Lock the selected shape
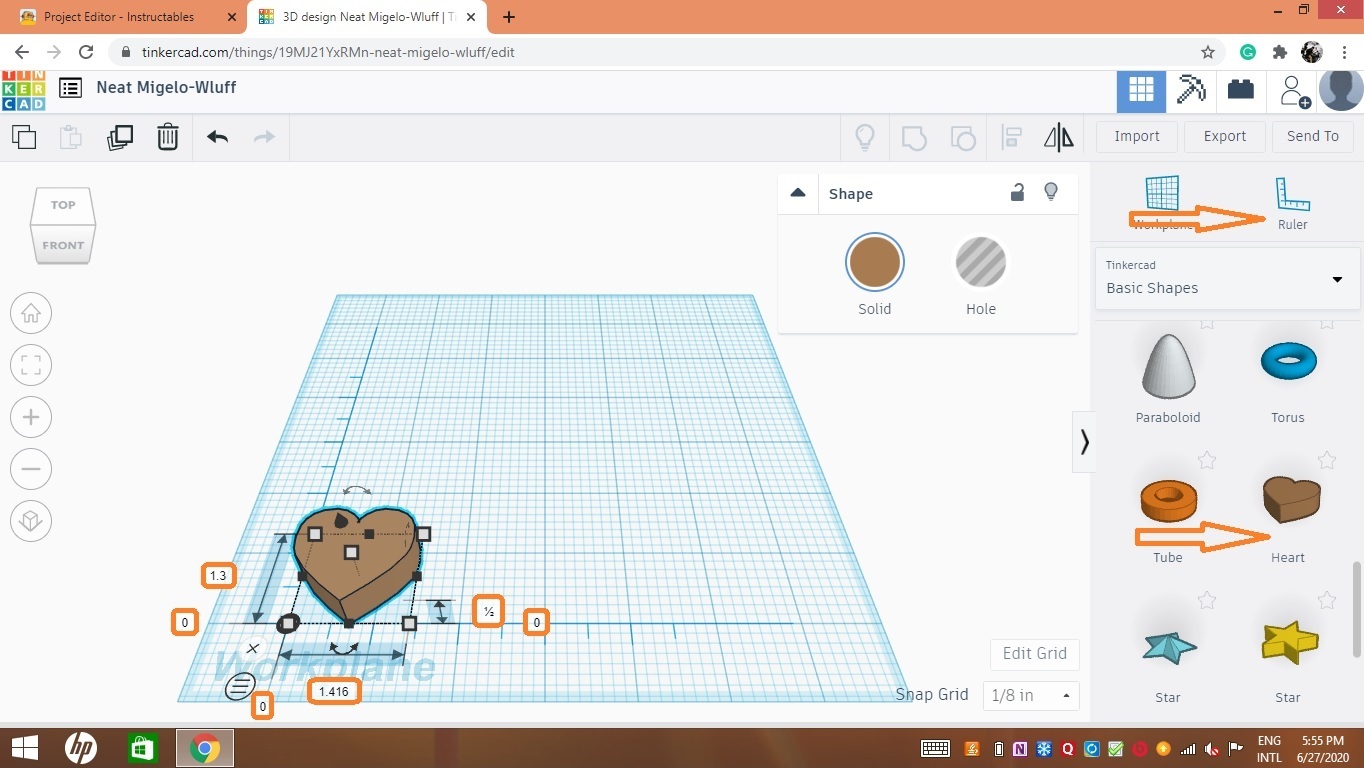Viewport: 1364px width, 768px height. pos(1017,191)
